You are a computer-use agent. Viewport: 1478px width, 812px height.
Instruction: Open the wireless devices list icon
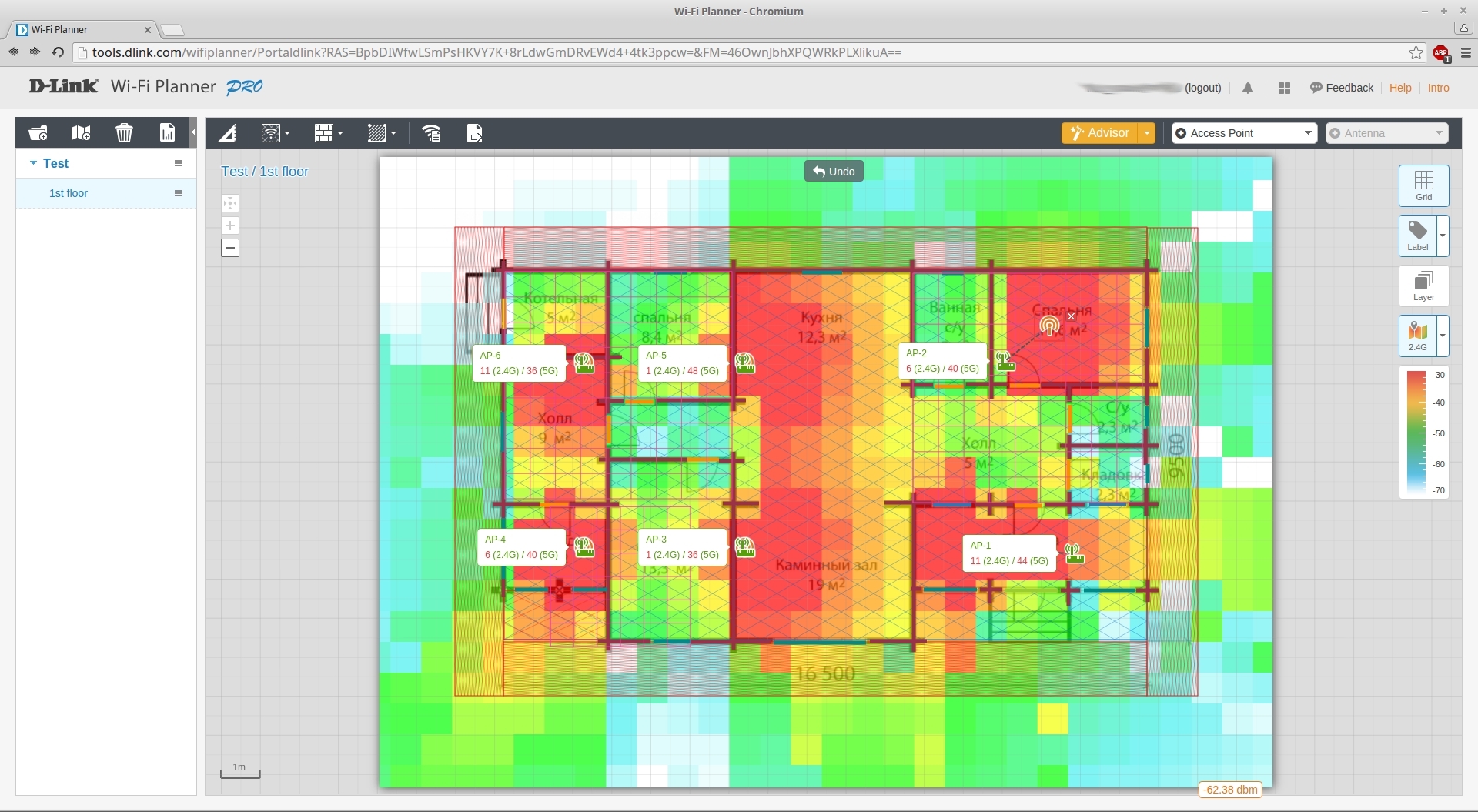(x=432, y=134)
